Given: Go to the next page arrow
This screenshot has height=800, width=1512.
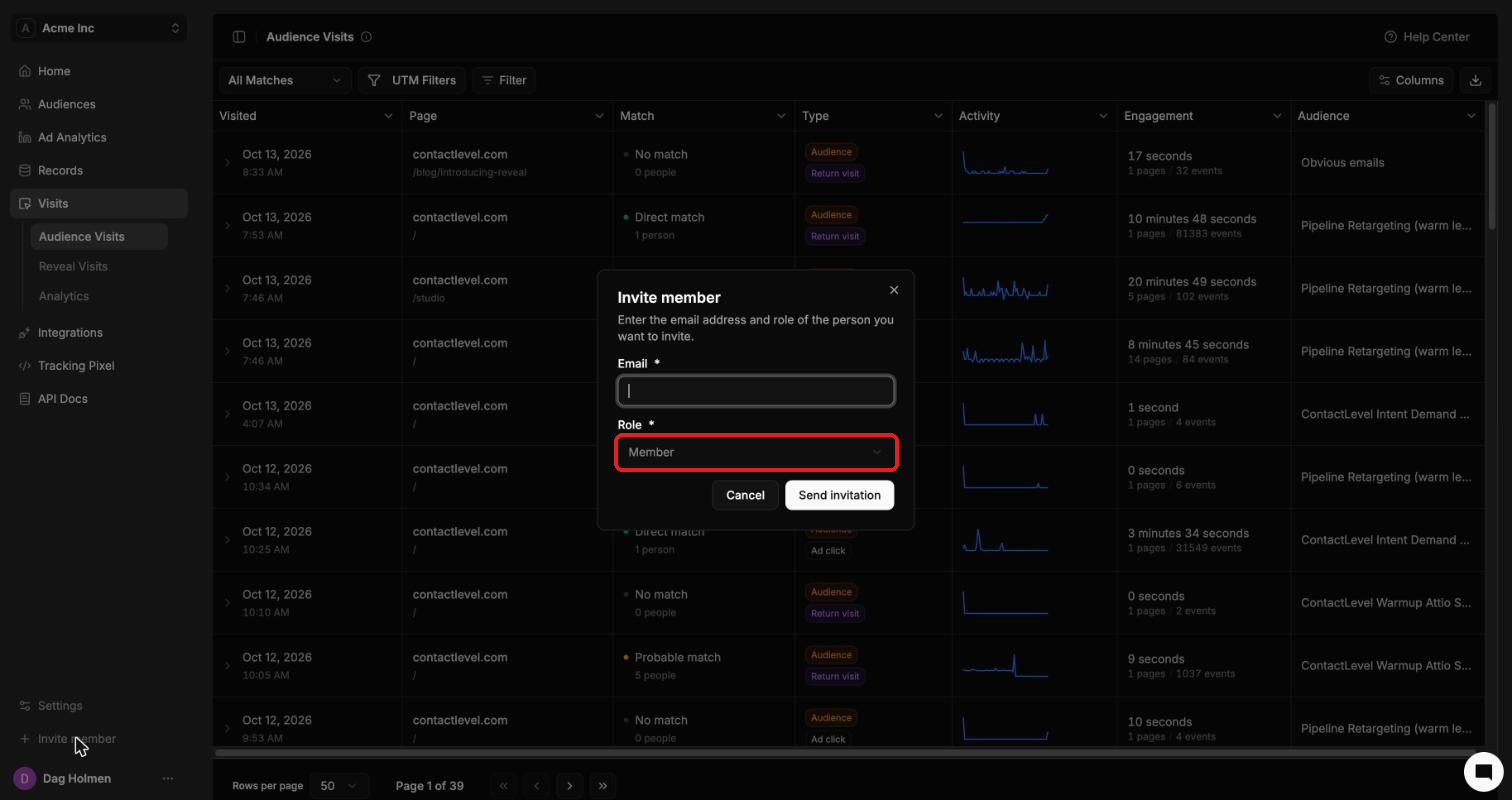Looking at the screenshot, I should click(x=570, y=786).
